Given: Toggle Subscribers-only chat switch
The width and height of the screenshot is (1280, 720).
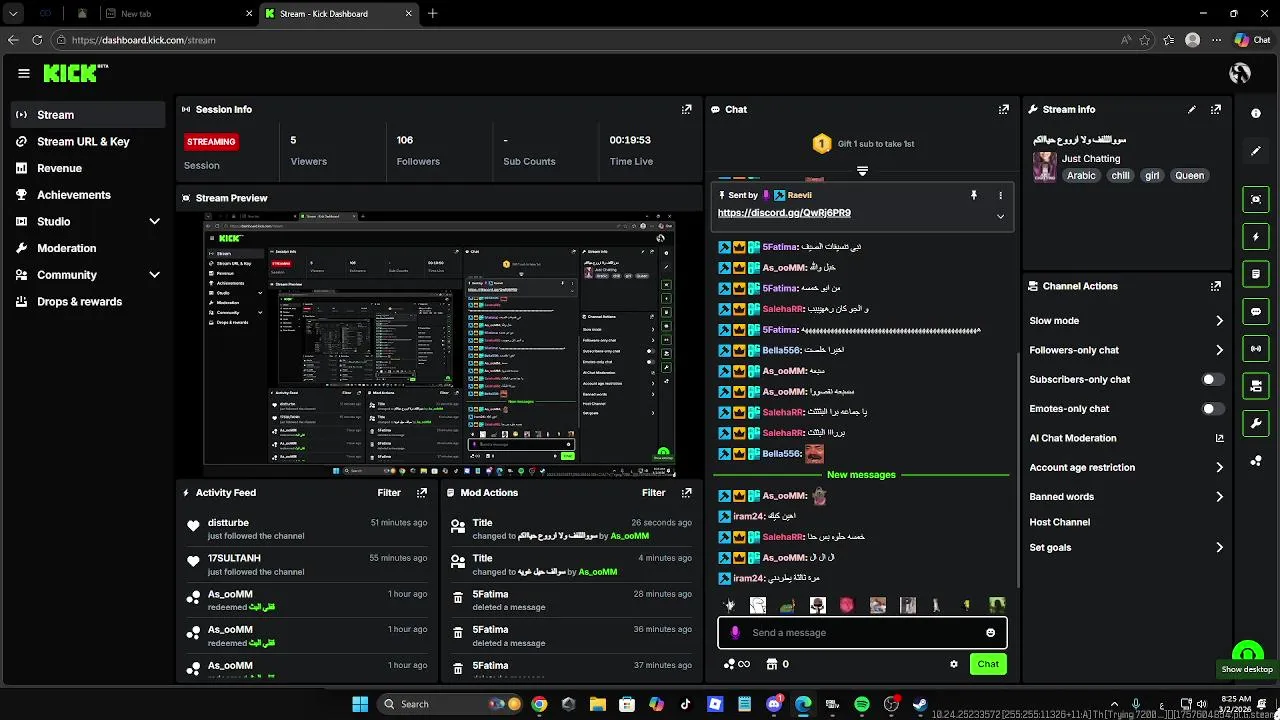Looking at the screenshot, I should click(x=1212, y=380).
